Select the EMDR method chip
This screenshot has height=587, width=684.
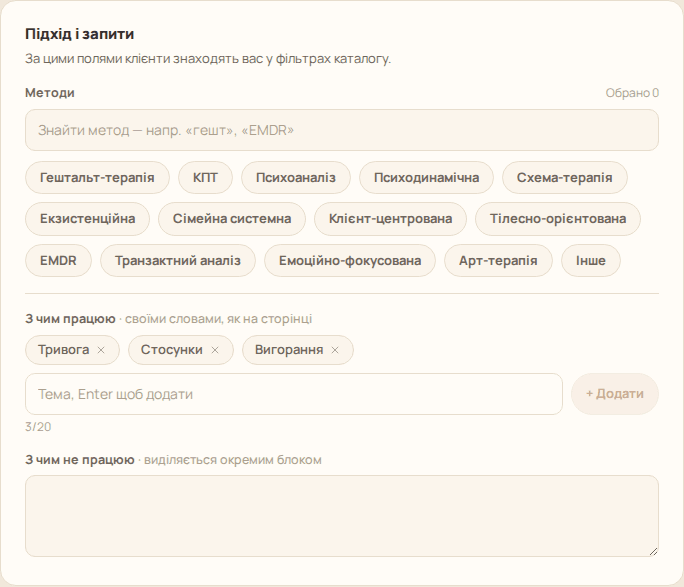(58, 260)
